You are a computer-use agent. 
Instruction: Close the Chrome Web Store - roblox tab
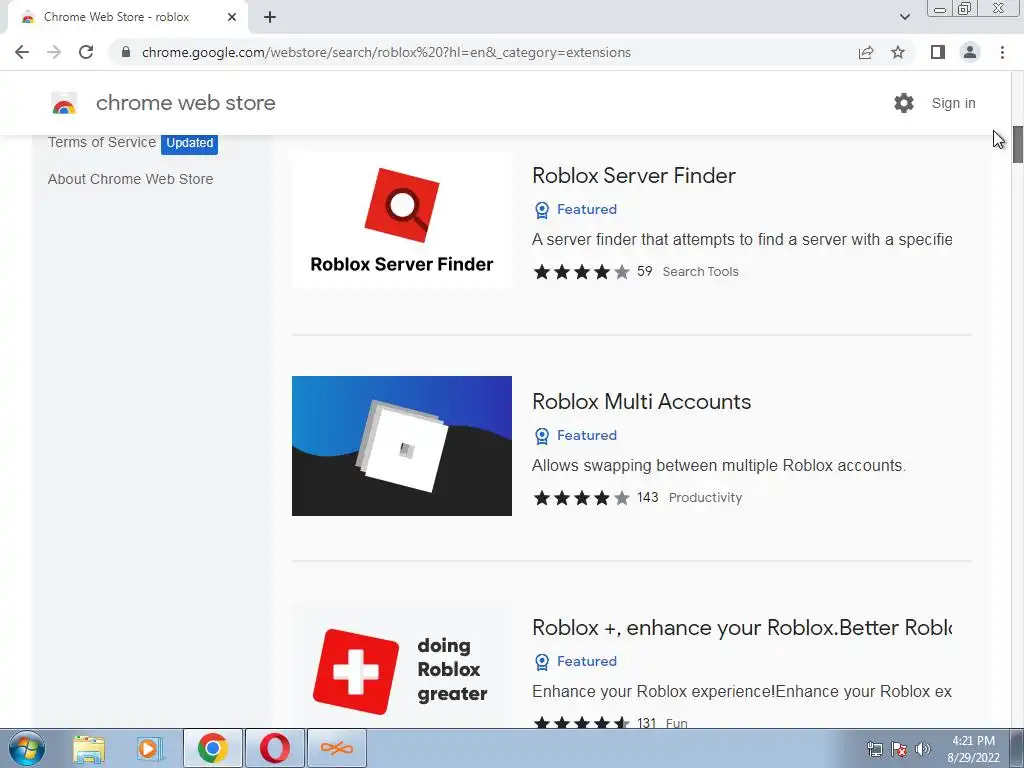(232, 18)
